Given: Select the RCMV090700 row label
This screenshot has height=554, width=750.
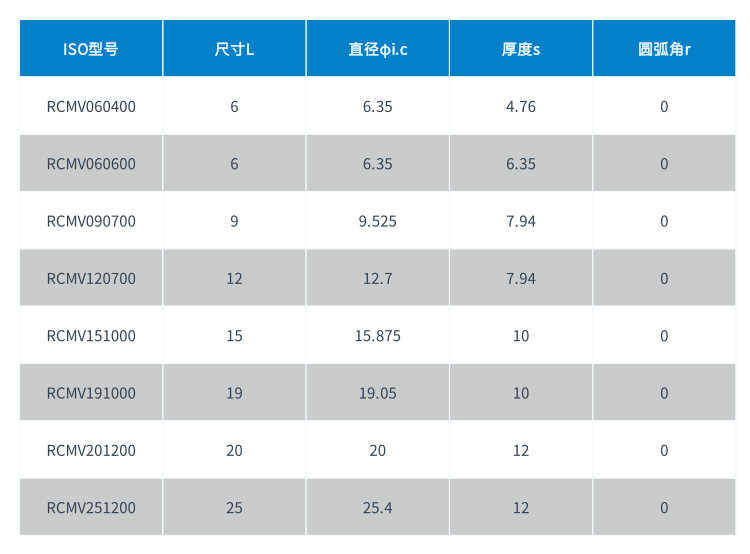Looking at the screenshot, I should click(91, 221).
